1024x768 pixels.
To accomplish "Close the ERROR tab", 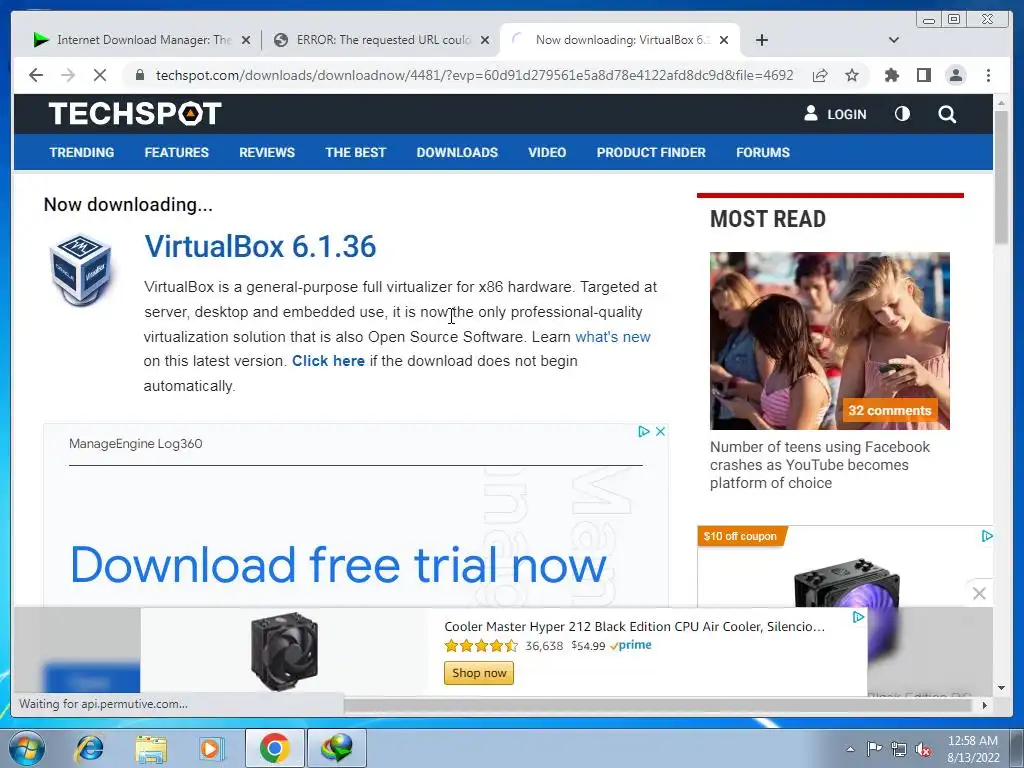I will 485,40.
